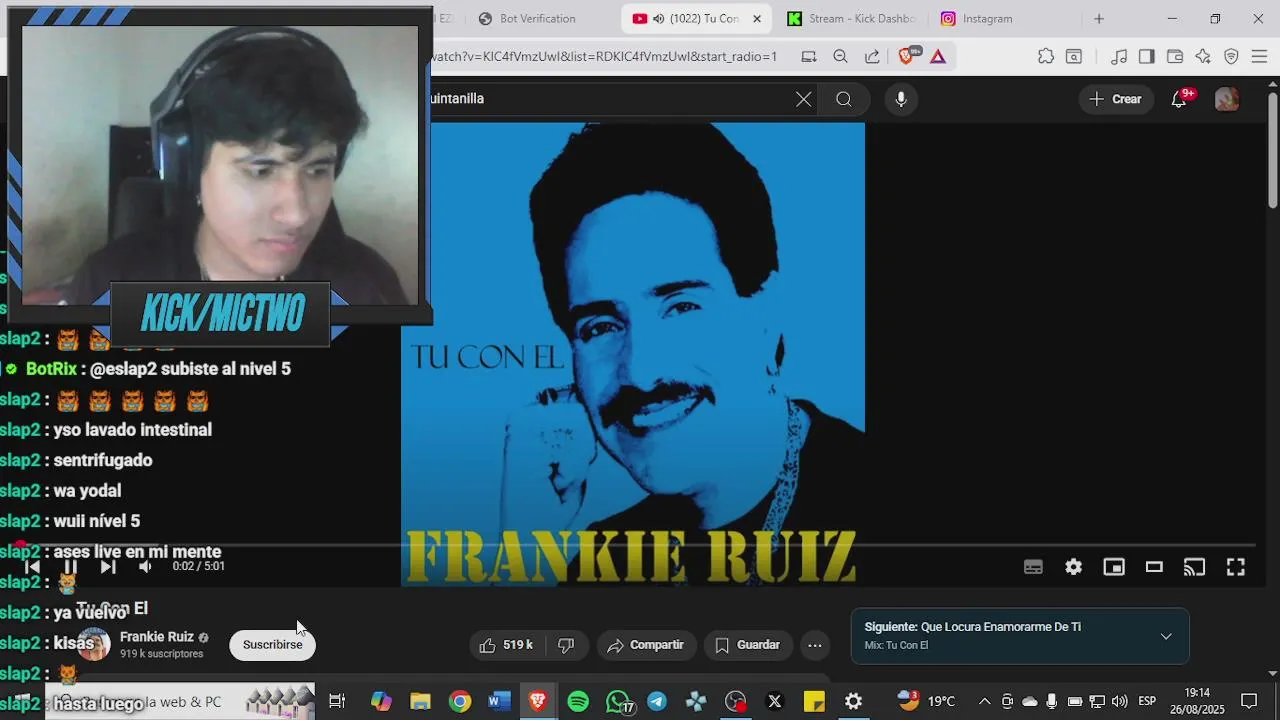Viewport: 1280px width, 720px height.
Task: Open Brave Rewards triangle icon
Action: click(938, 57)
